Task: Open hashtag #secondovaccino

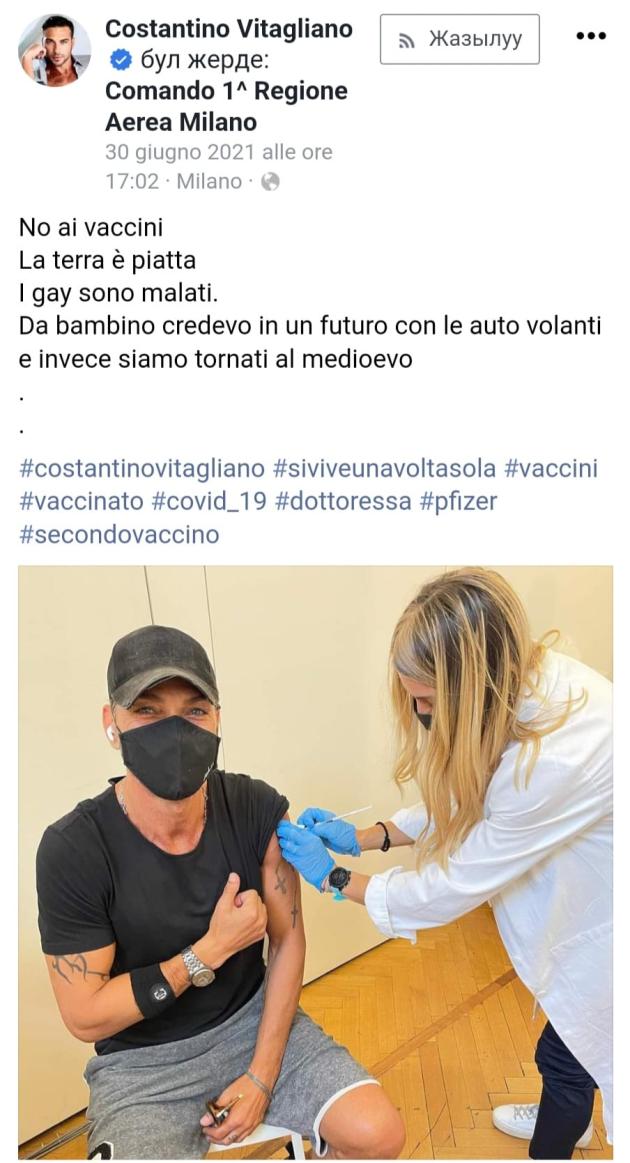Action: point(119,534)
